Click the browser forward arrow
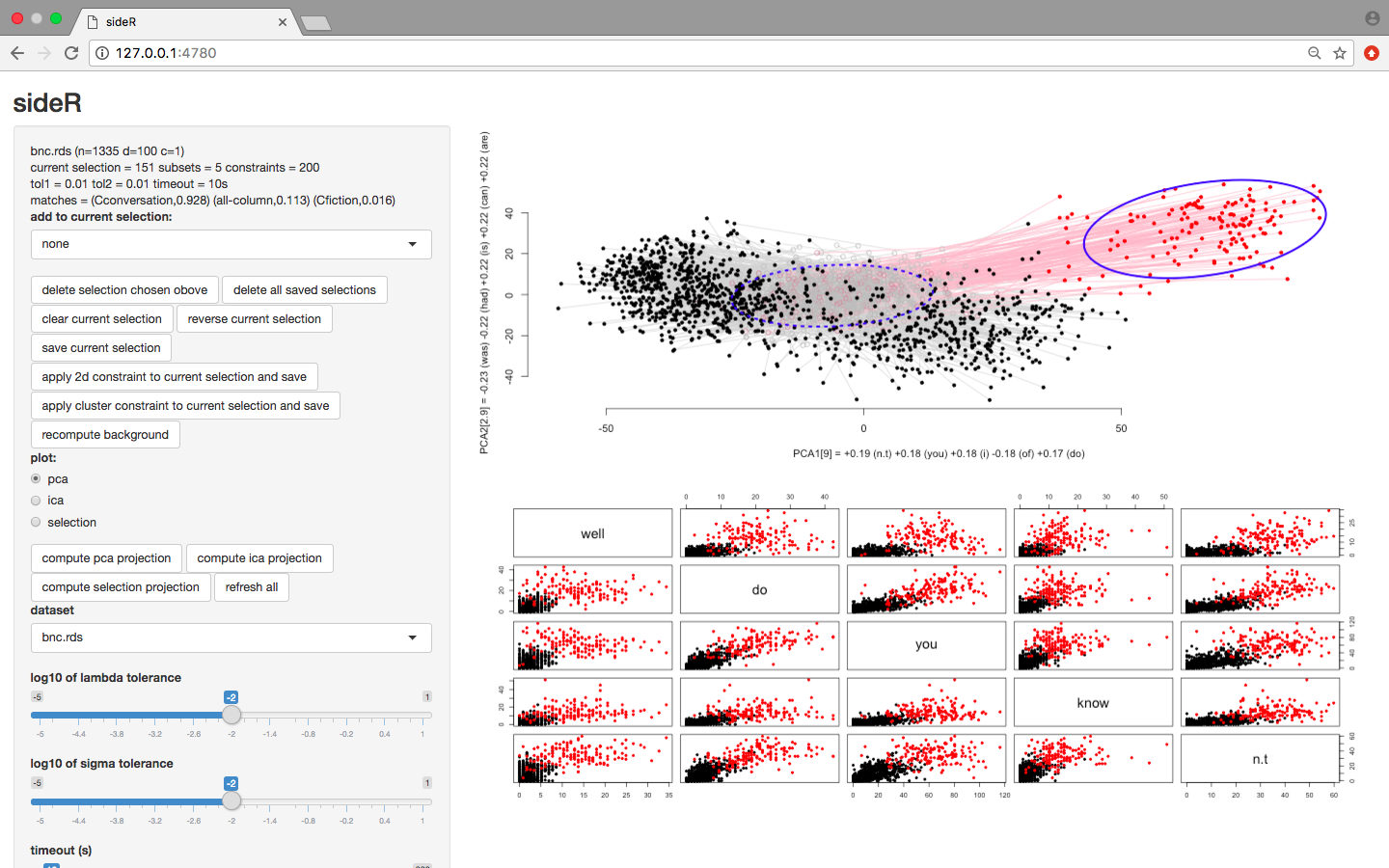 (44, 53)
